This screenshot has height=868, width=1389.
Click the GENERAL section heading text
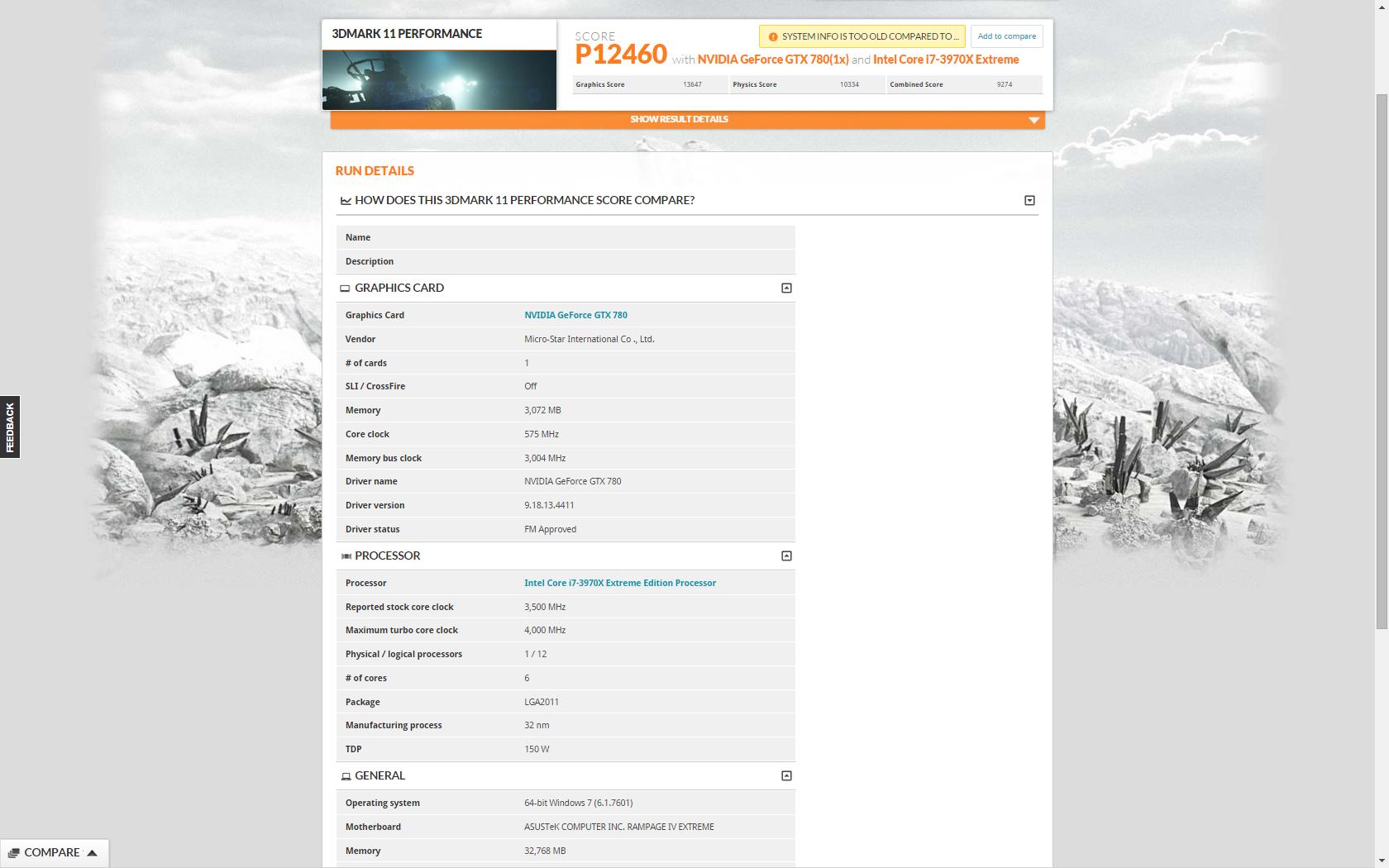380,775
